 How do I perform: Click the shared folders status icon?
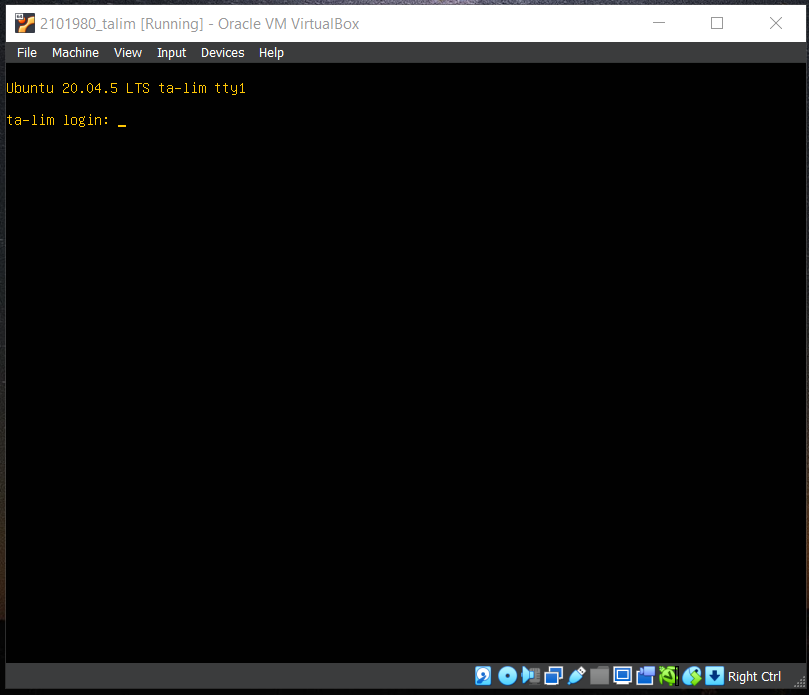tap(599, 676)
